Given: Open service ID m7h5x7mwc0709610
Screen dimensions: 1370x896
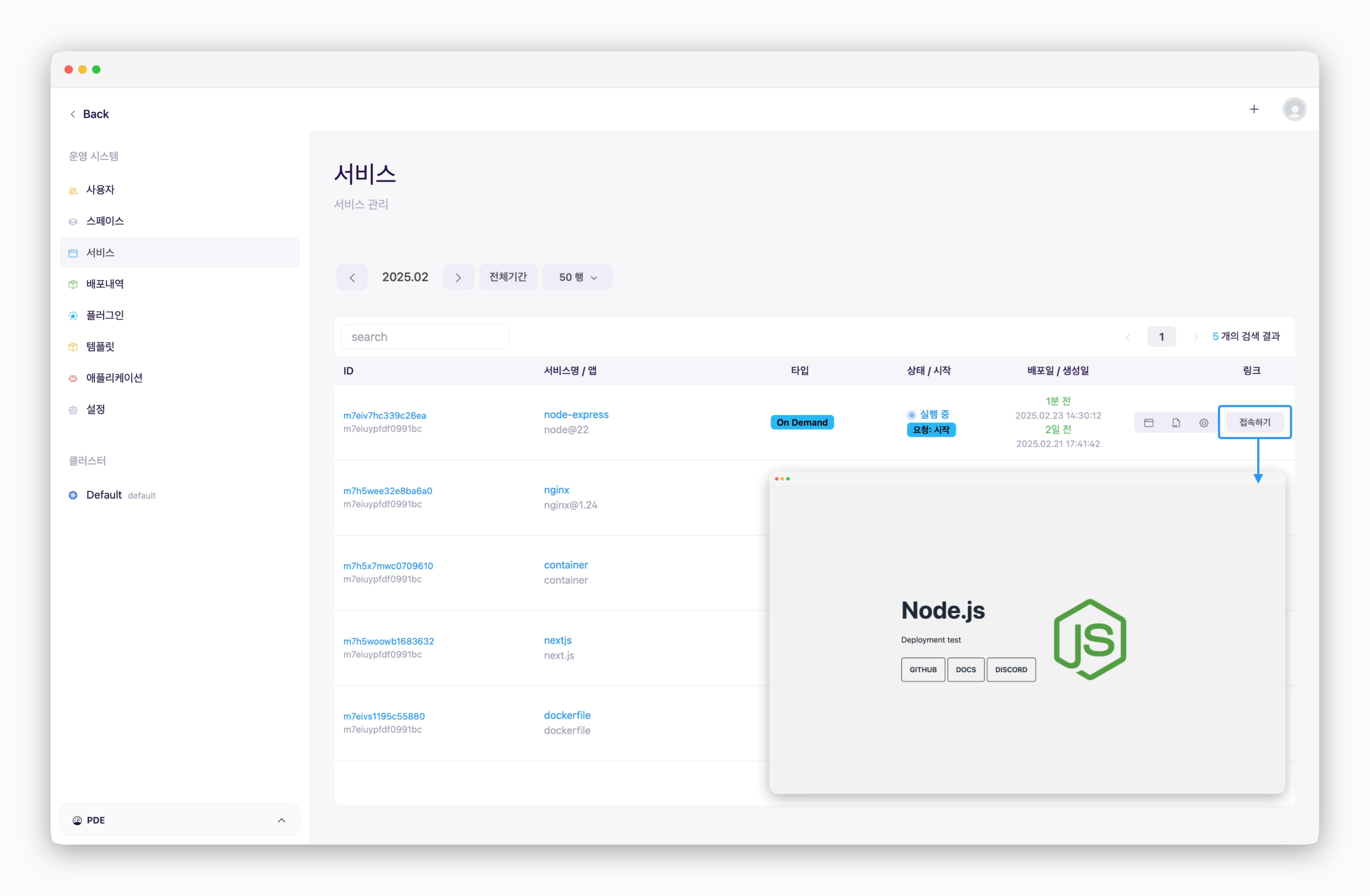Looking at the screenshot, I should point(388,566).
